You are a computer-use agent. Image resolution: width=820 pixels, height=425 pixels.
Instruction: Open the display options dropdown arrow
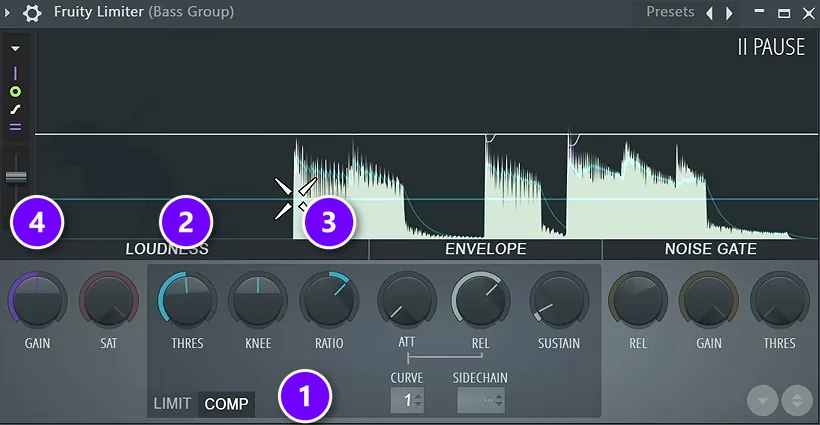point(15,49)
